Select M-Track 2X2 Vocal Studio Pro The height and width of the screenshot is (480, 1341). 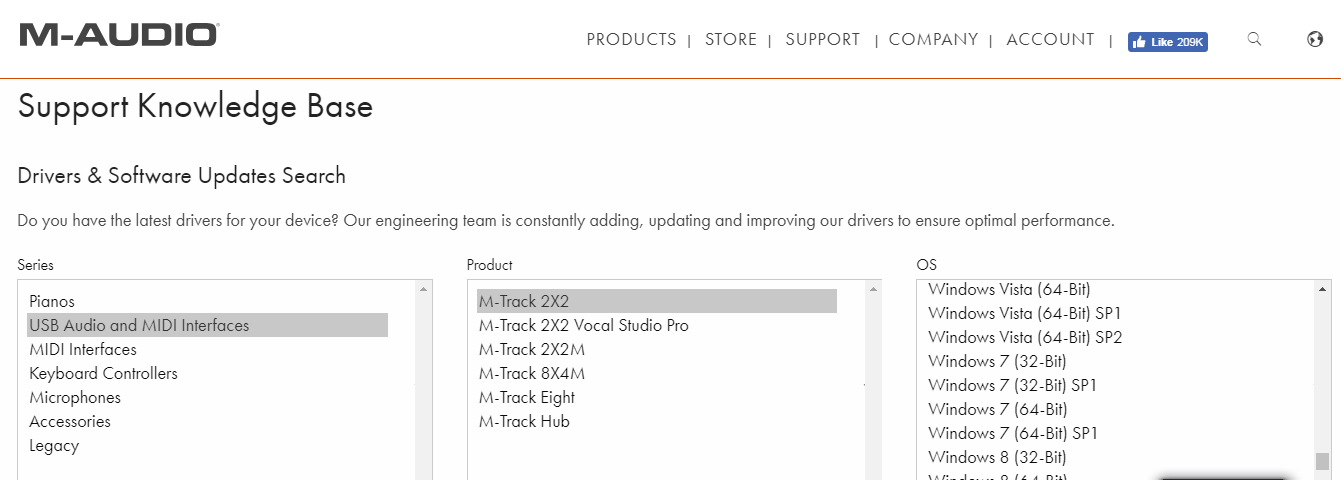(583, 325)
